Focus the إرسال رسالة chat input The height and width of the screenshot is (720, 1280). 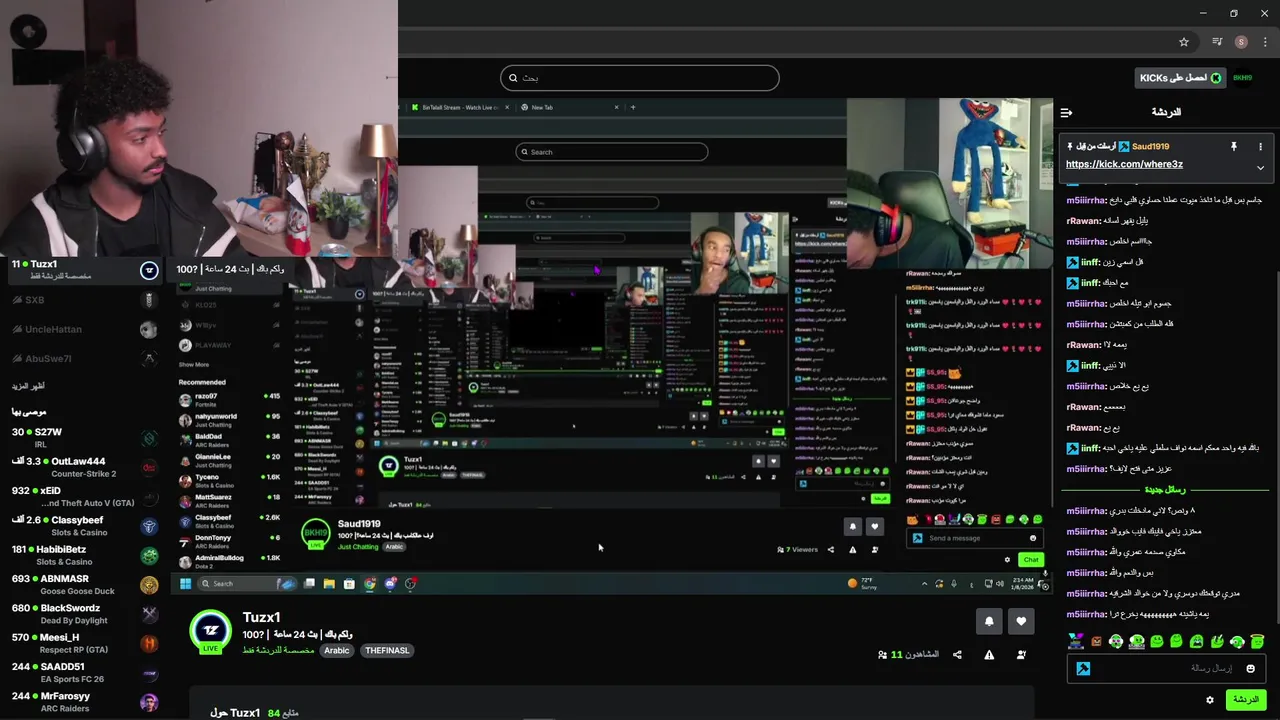tap(1166, 668)
